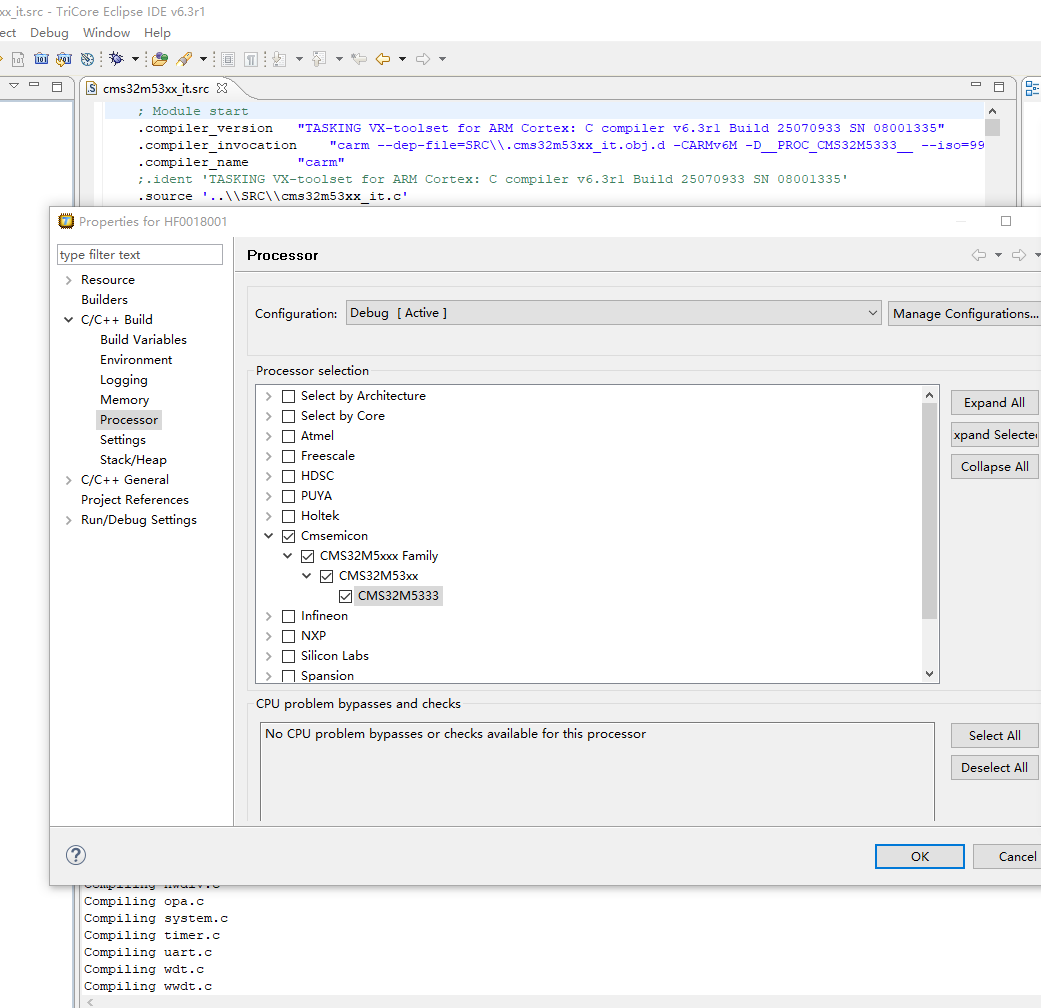Check the Infineon checkbox

(288, 616)
